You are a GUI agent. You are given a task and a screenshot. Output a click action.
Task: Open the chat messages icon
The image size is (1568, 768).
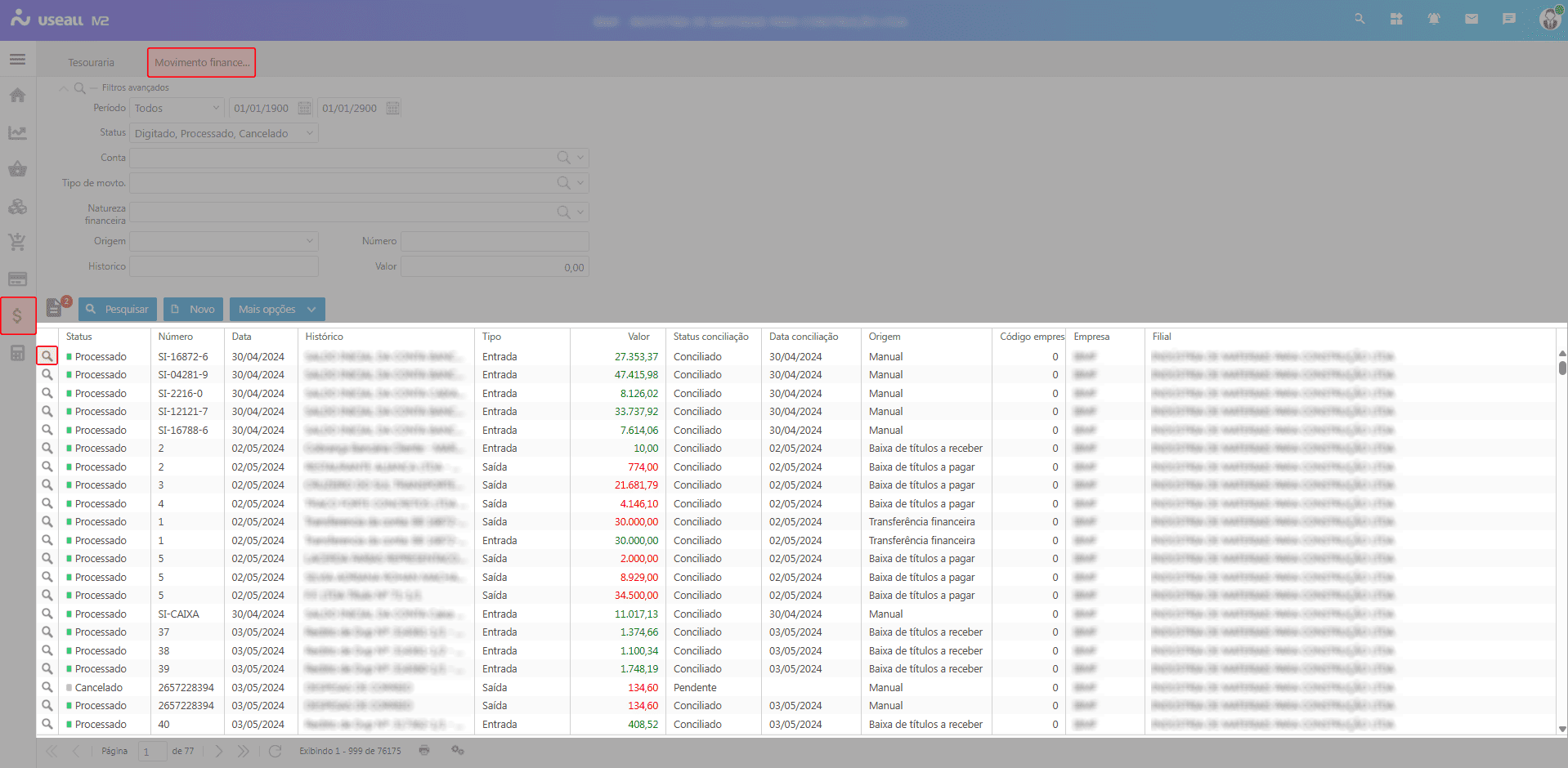click(x=1508, y=19)
